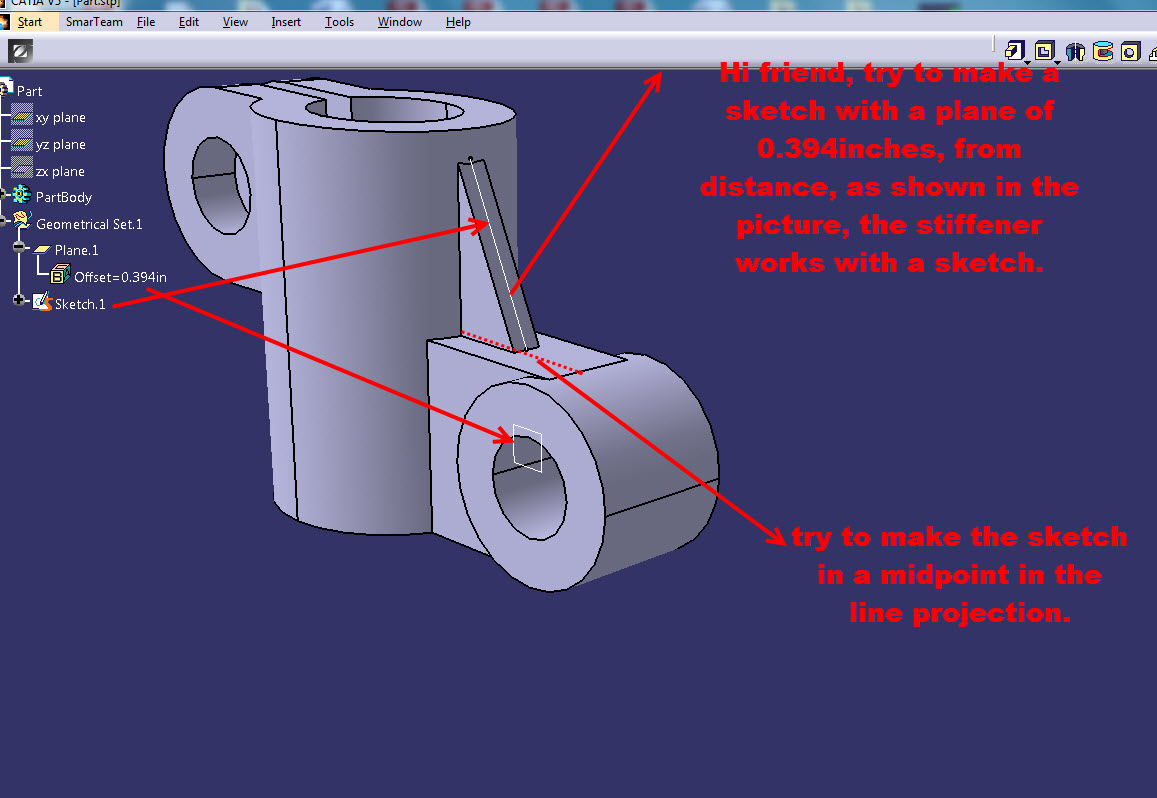Click the white sketch plane outline in hole
This screenshot has height=798, width=1157.
(x=528, y=448)
